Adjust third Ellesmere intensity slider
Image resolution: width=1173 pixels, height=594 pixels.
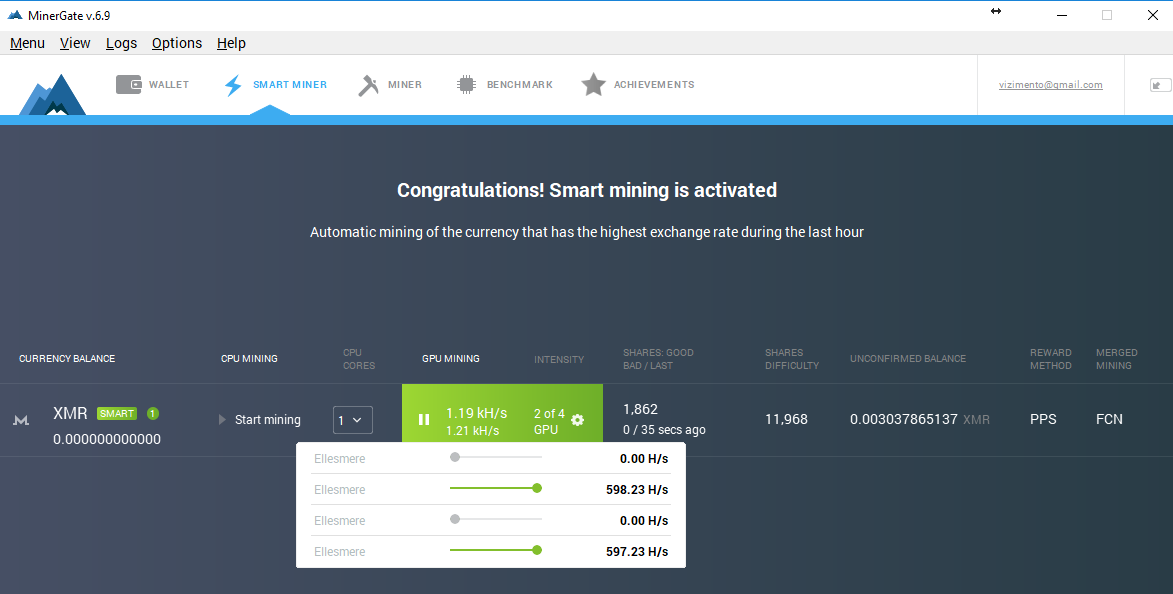(495, 519)
